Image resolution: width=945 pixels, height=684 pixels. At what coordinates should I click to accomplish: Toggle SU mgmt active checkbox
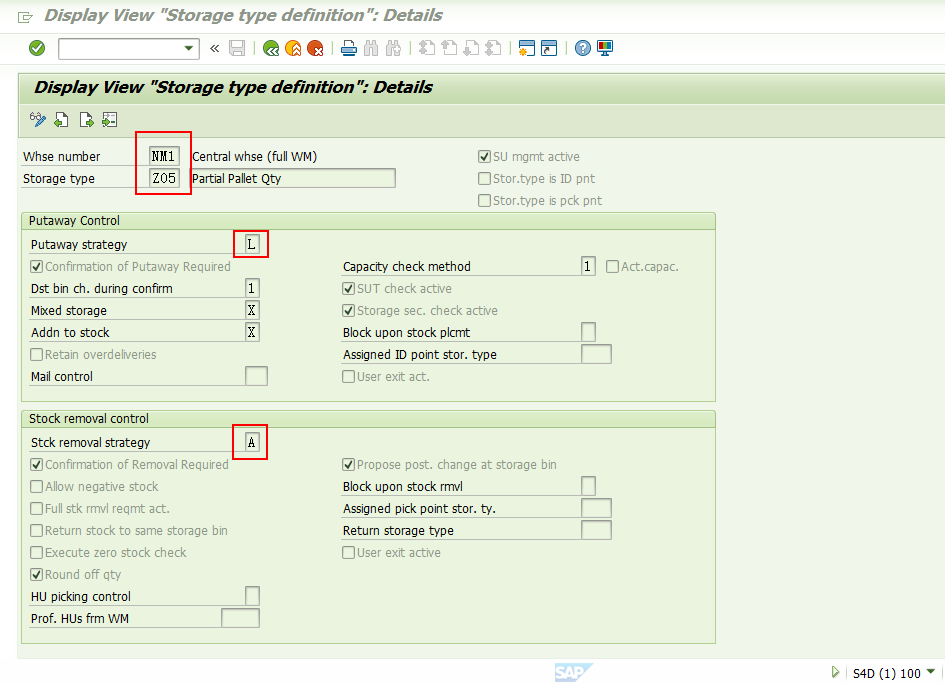tap(484, 157)
